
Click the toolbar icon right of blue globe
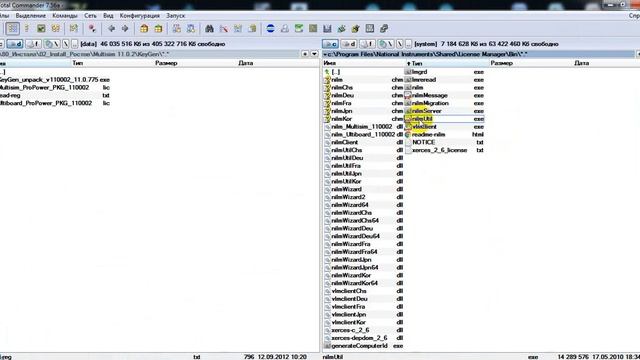(284, 29)
